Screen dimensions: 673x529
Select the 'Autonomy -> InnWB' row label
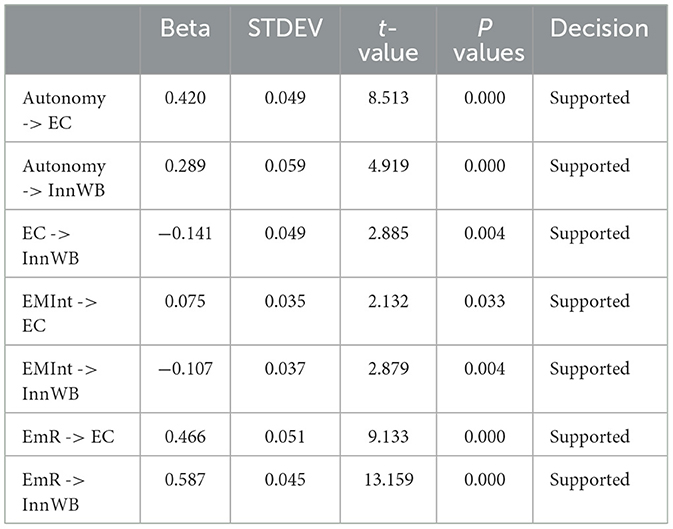point(64,177)
